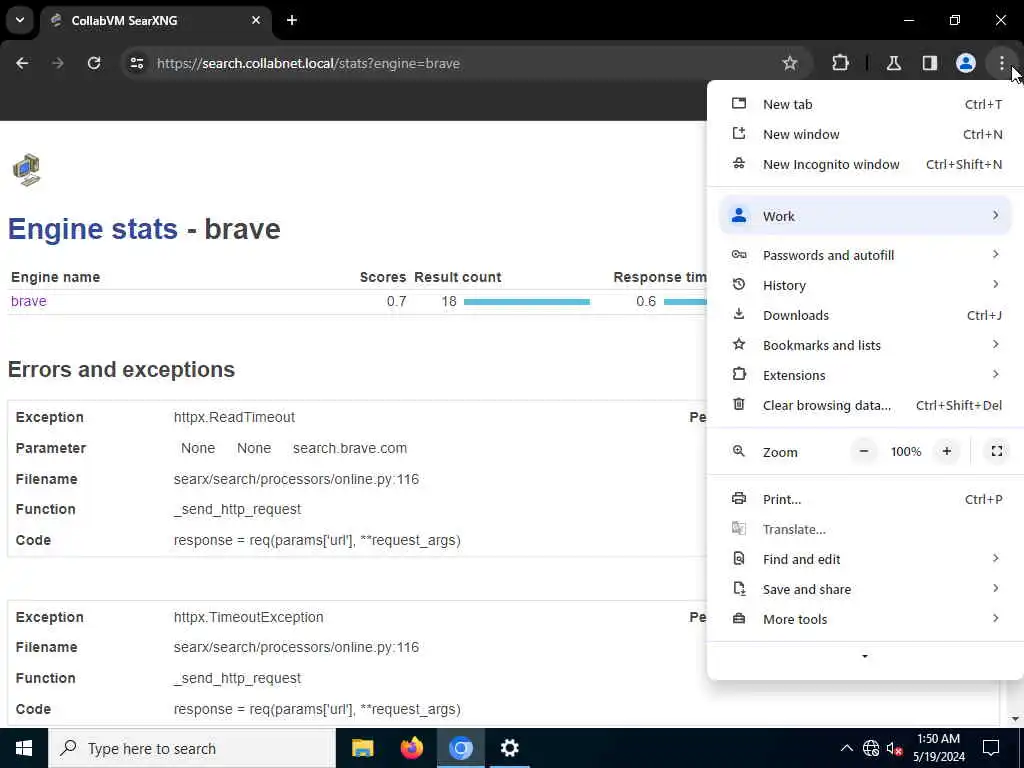Click the page scrollbar down arrow
This screenshot has height=768, width=1024.
(x=1015, y=719)
